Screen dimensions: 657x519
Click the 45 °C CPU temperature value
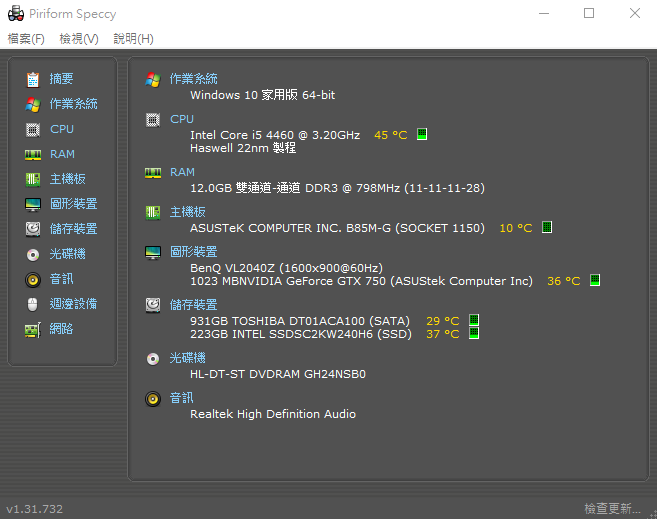tap(391, 135)
